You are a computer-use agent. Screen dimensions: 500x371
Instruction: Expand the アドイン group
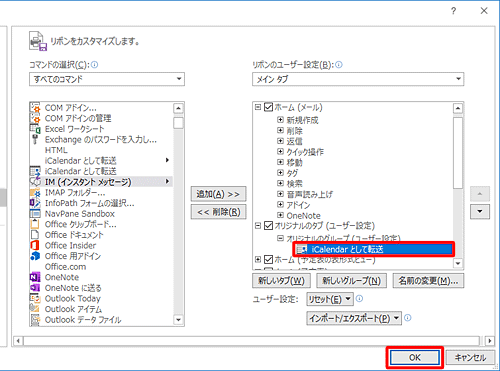pos(280,204)
